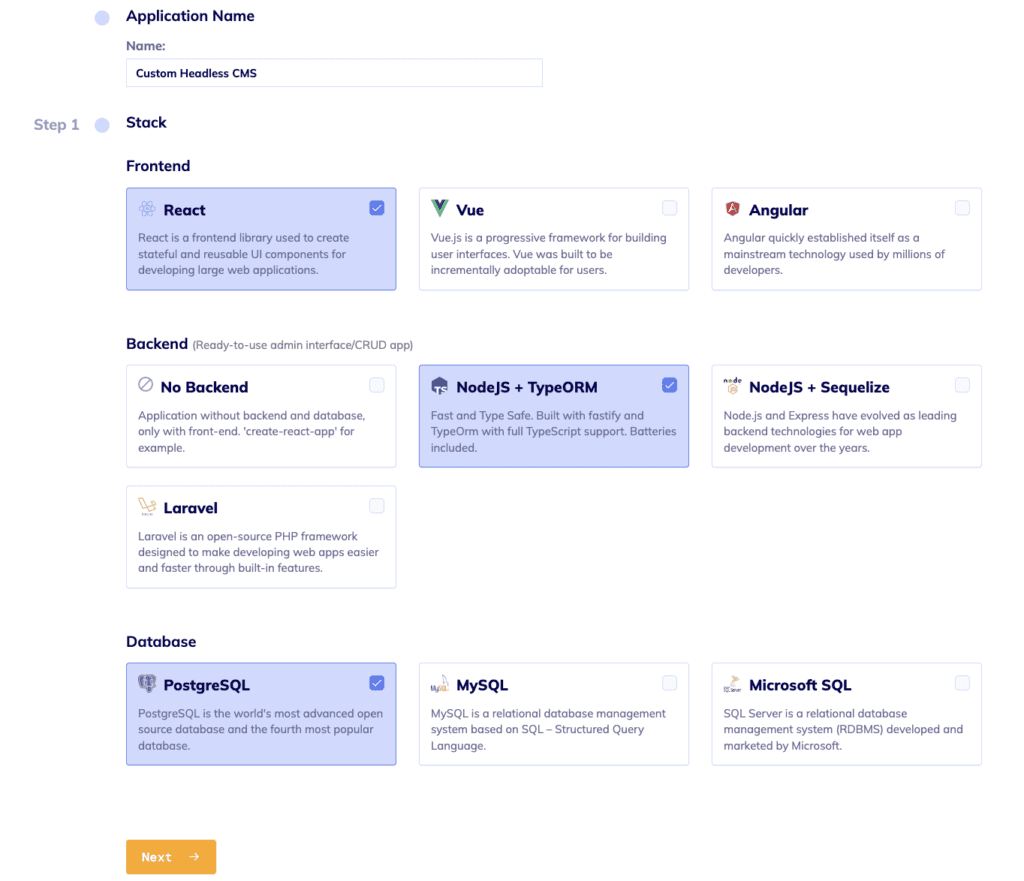Click the NodeJS Sequelize logo icon
The image size is (1024, 881).
click(732, 385)
